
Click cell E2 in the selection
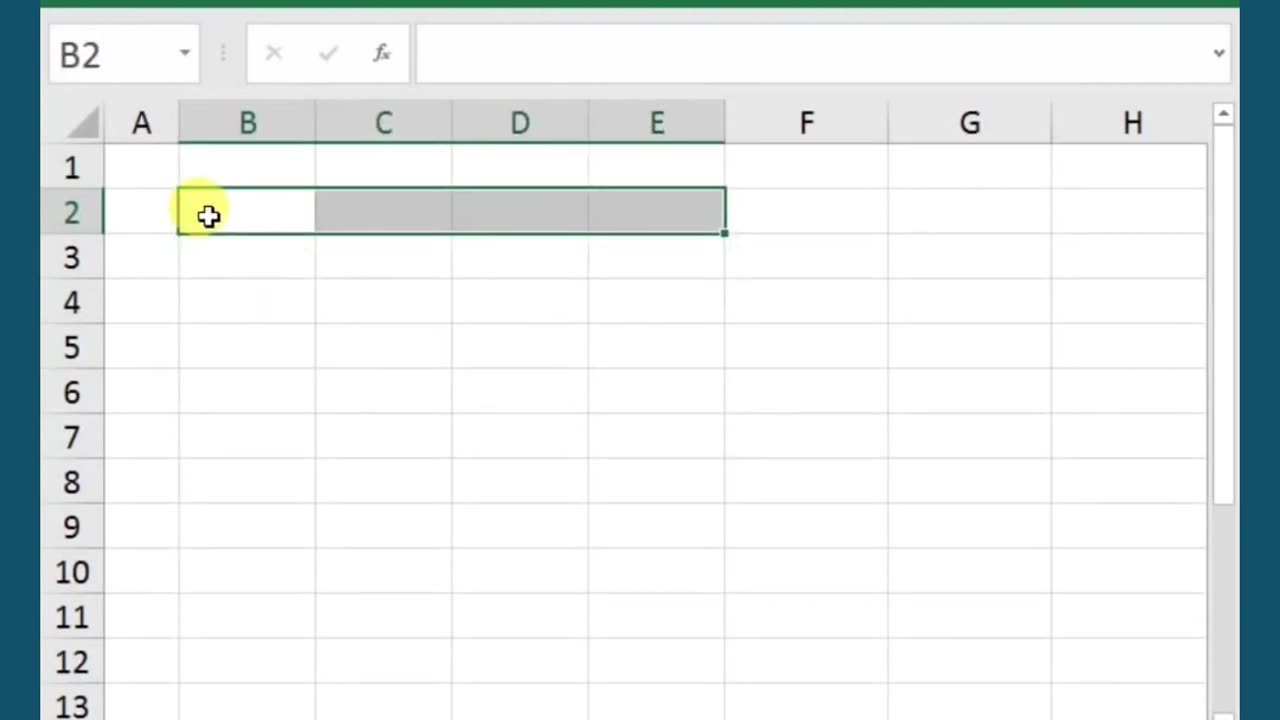pyautogui.click(x=657, y=211)
